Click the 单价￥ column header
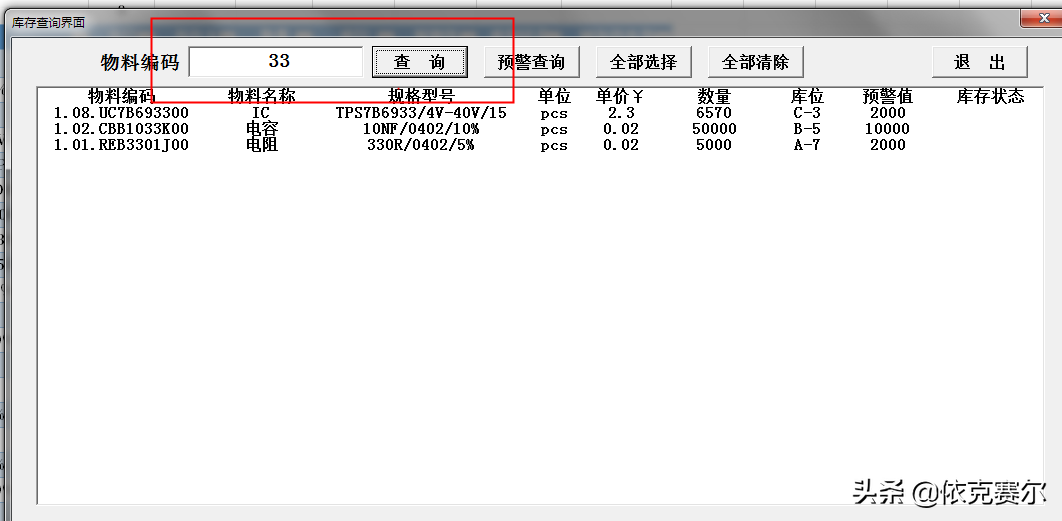Screen dimensions: 1062x521 click(620, 96)
